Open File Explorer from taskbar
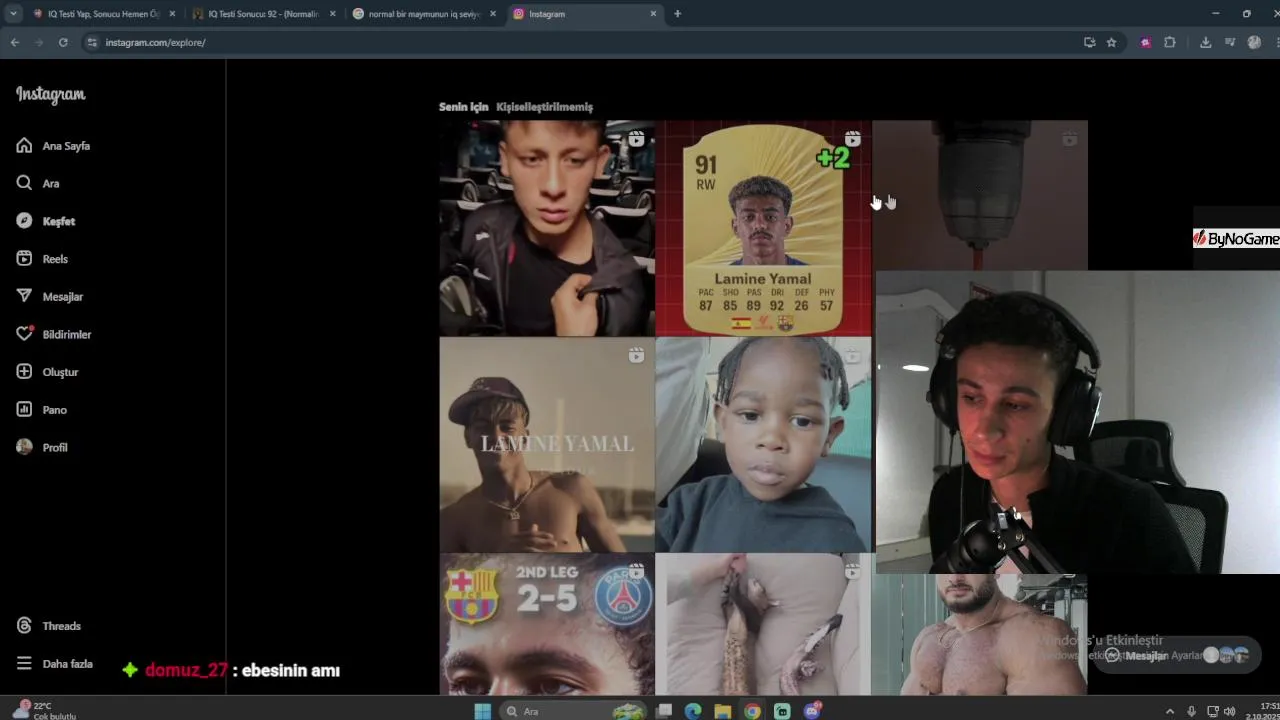The image size is (1280, 720). pos(722,711)
